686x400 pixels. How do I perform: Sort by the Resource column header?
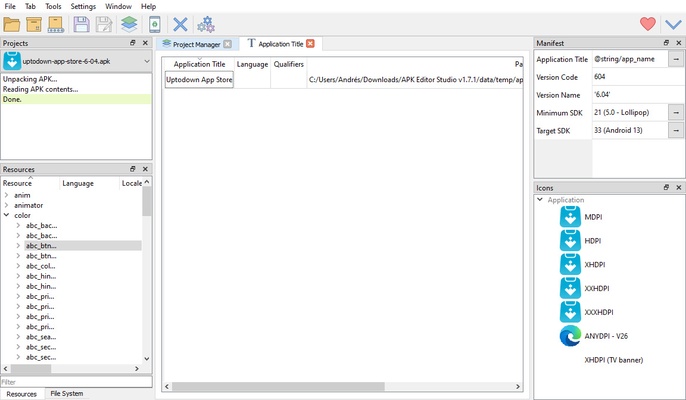pos(30,183)
